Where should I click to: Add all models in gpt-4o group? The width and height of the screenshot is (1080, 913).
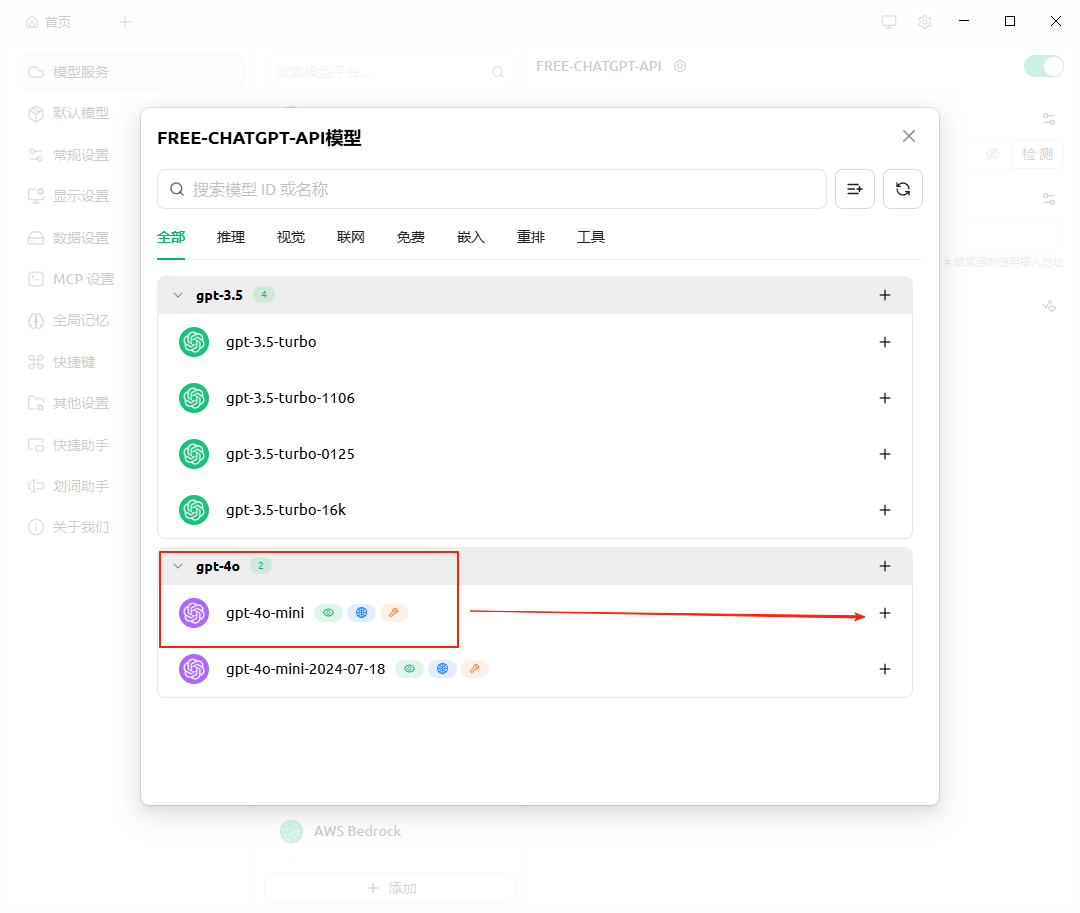click(x=885, y=566)
